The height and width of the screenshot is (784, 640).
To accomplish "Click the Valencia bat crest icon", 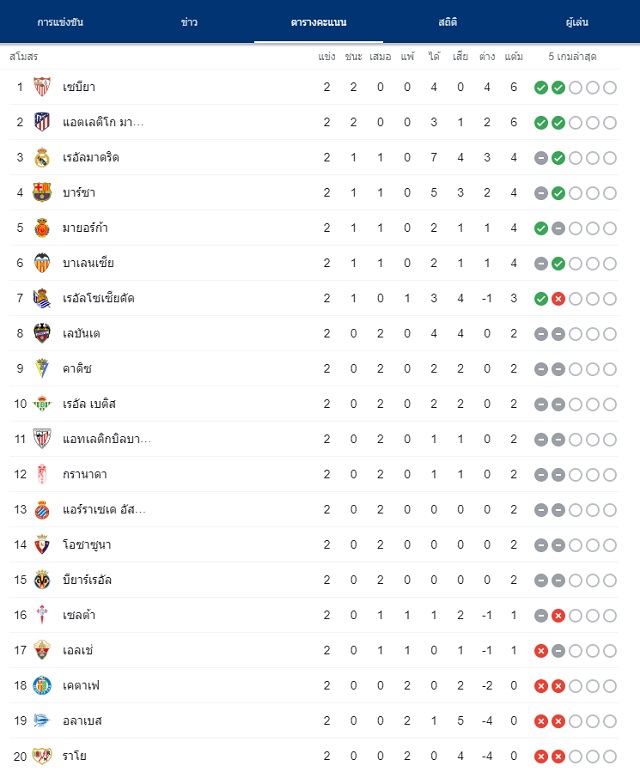I will 42,263.
